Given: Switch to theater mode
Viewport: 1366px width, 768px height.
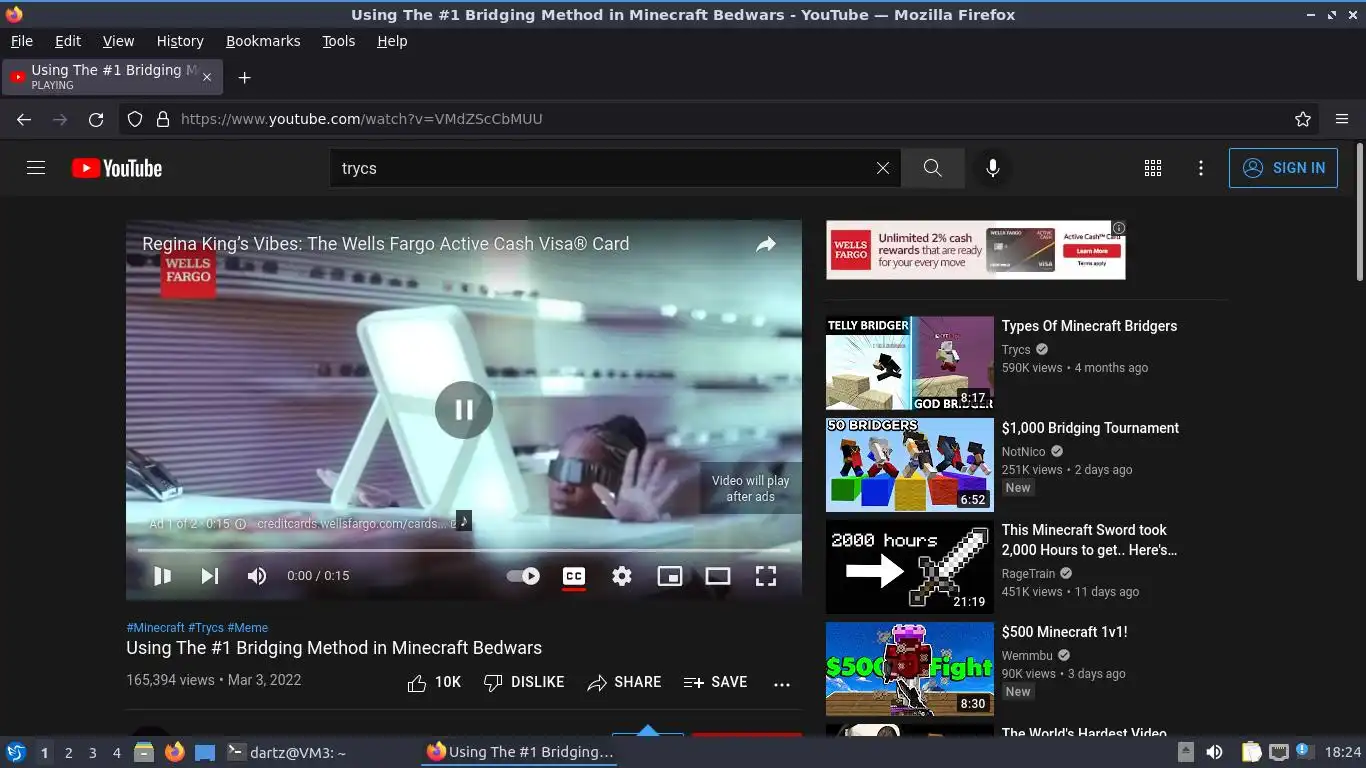Looking at the screenshot, I should [718, 576].
